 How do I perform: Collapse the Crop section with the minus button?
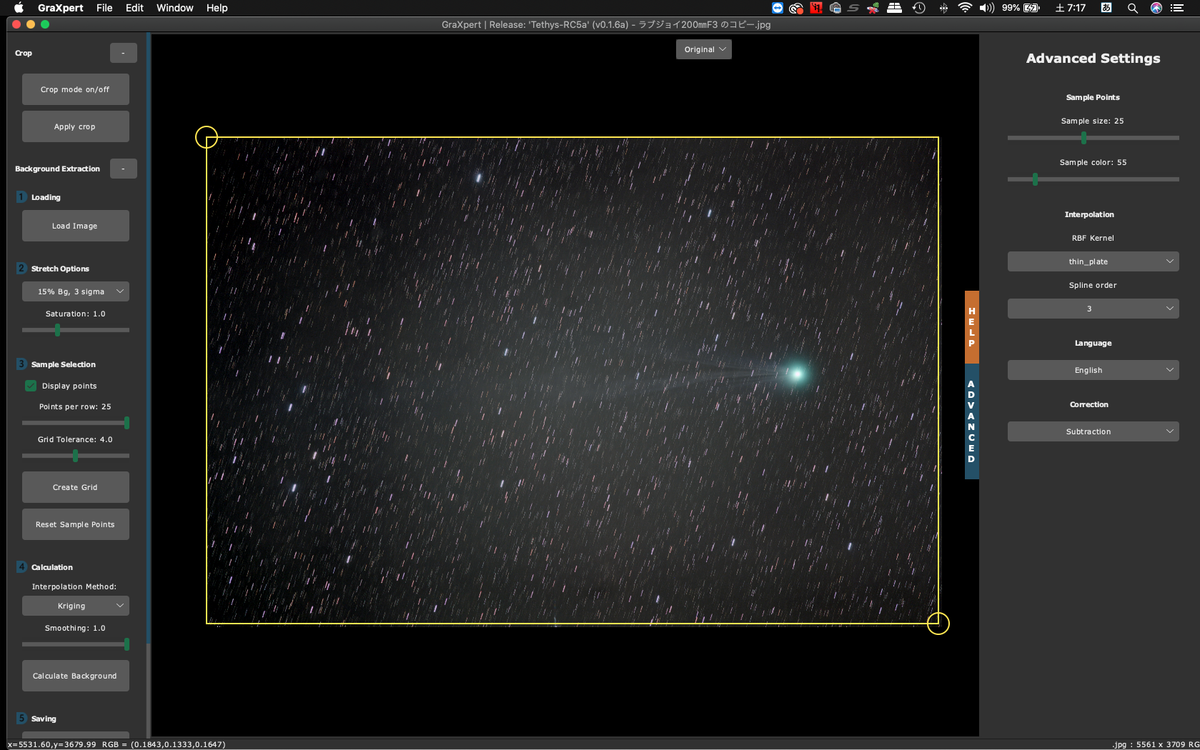coord(123,53)
